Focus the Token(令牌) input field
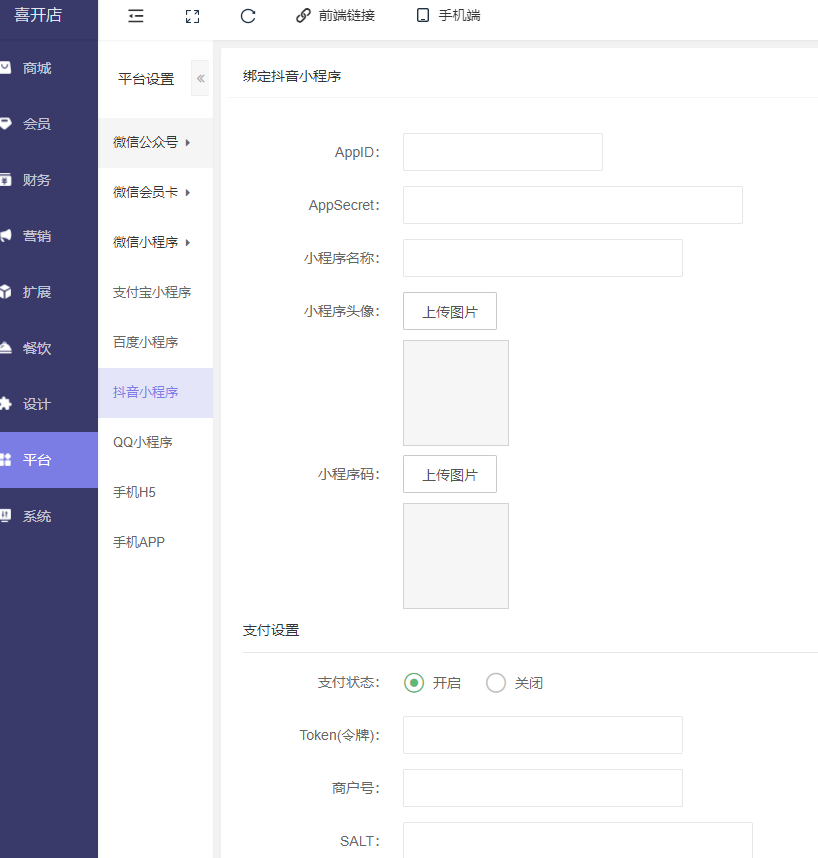Screen dimensions: 818x858 543,735
